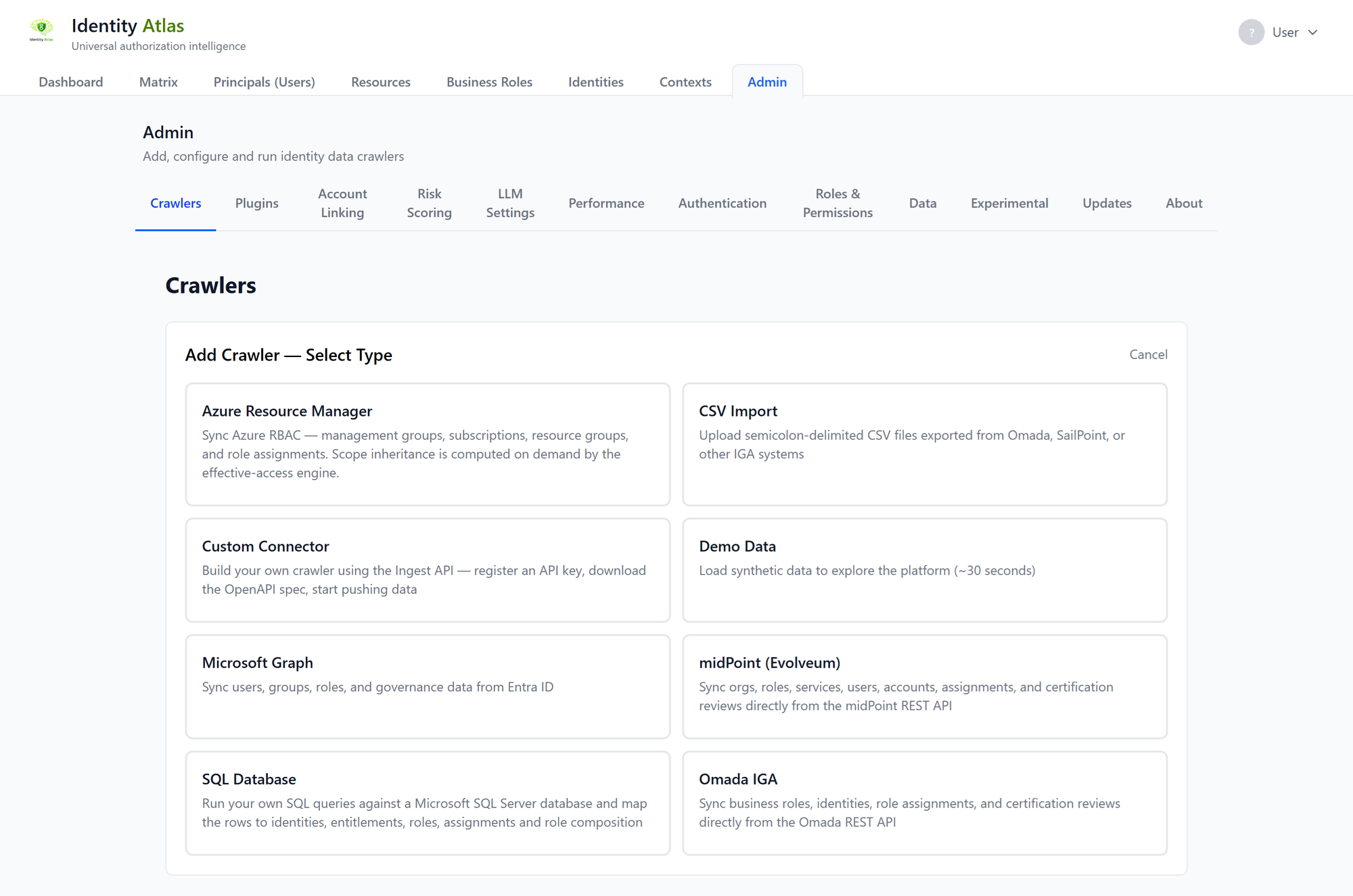1353x896 pixels.
Task: Open LLM Settings sub-tab
Action: [x=510, y=203]
